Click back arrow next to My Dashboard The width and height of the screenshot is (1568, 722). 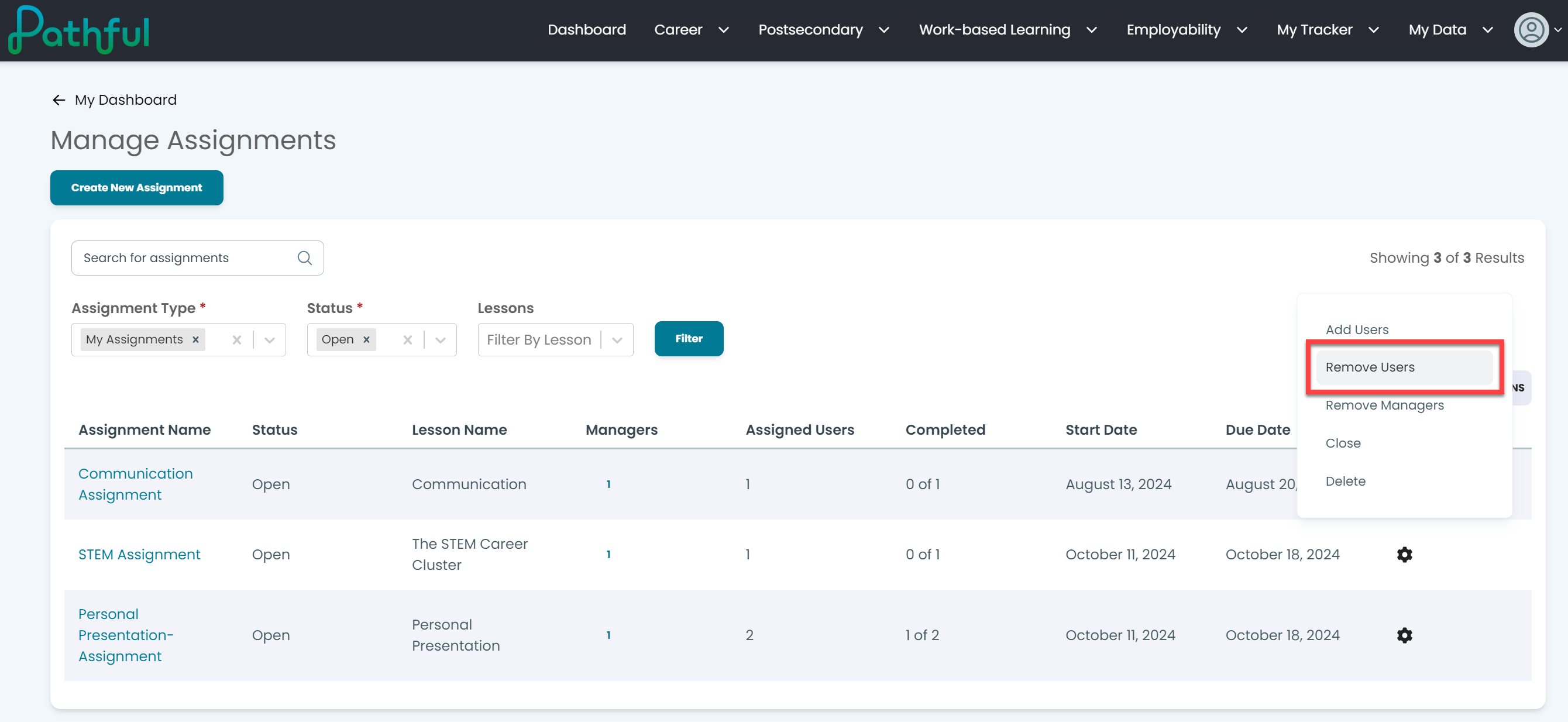coord(59,100)
